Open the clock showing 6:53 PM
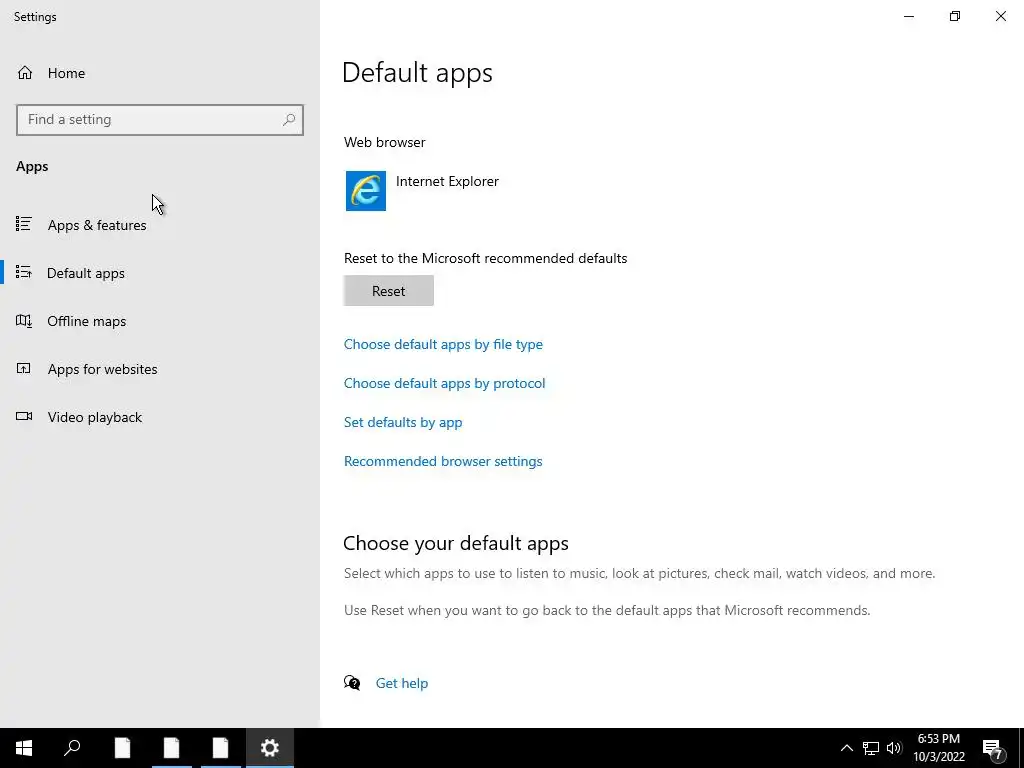This screenshot has height=768, width=1024. point(938,748)
